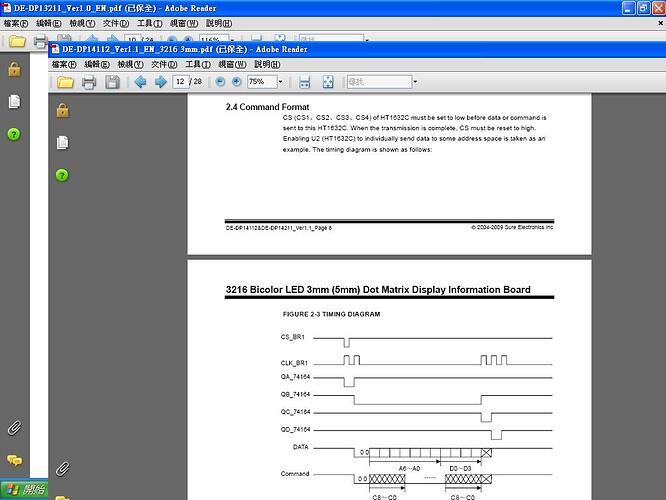Open Pages panel in front window sidebar
666x500 pixels.
point(62,143)
